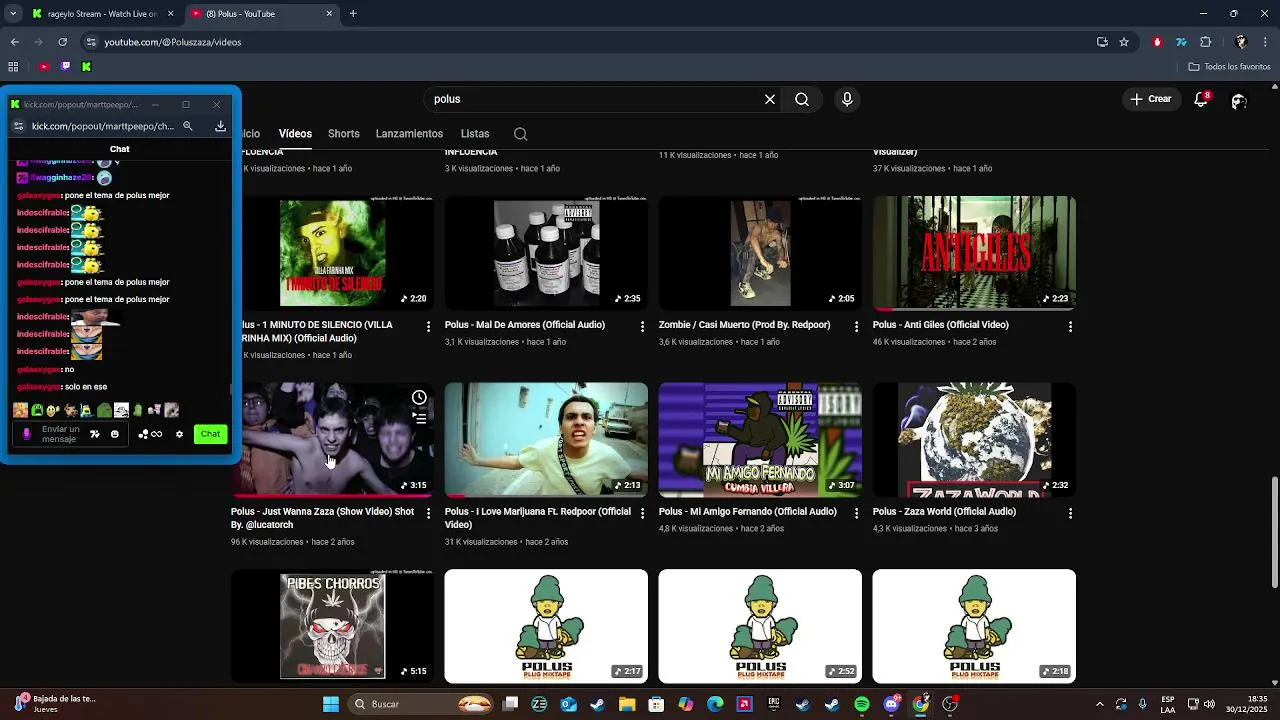Open Epic Games Launcher from taskbar
This screenshot has height=720, width=1280.
(773, 704)
